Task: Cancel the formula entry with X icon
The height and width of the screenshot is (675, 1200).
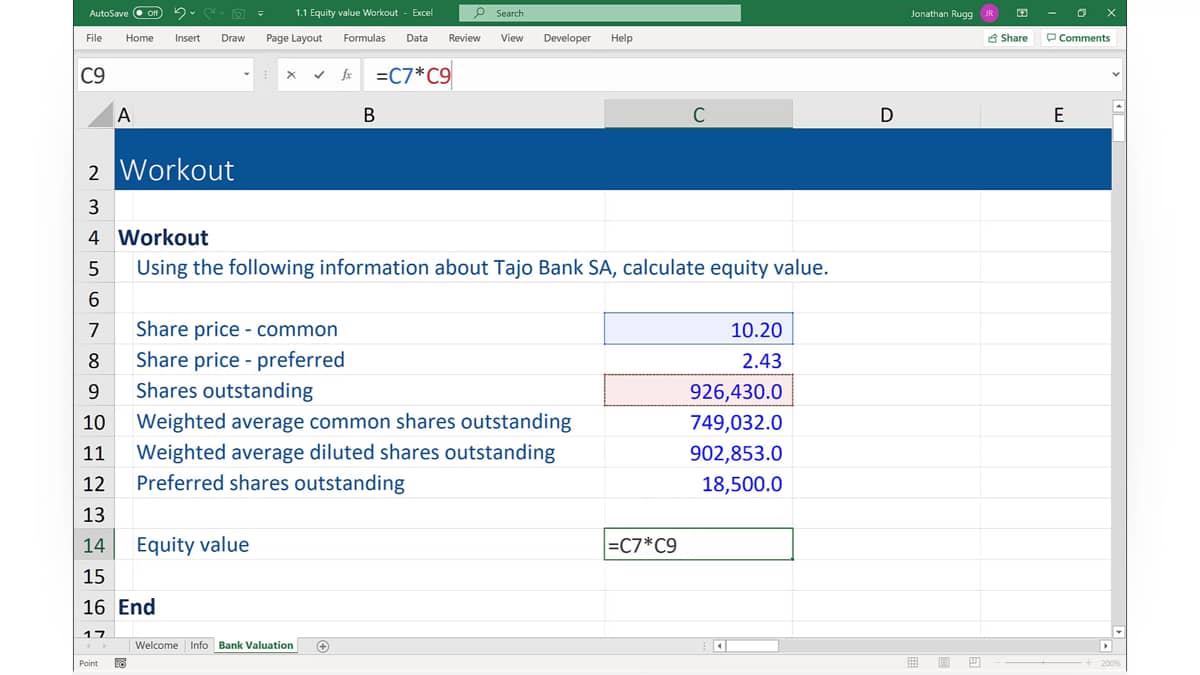Action: tap(291, 75)
